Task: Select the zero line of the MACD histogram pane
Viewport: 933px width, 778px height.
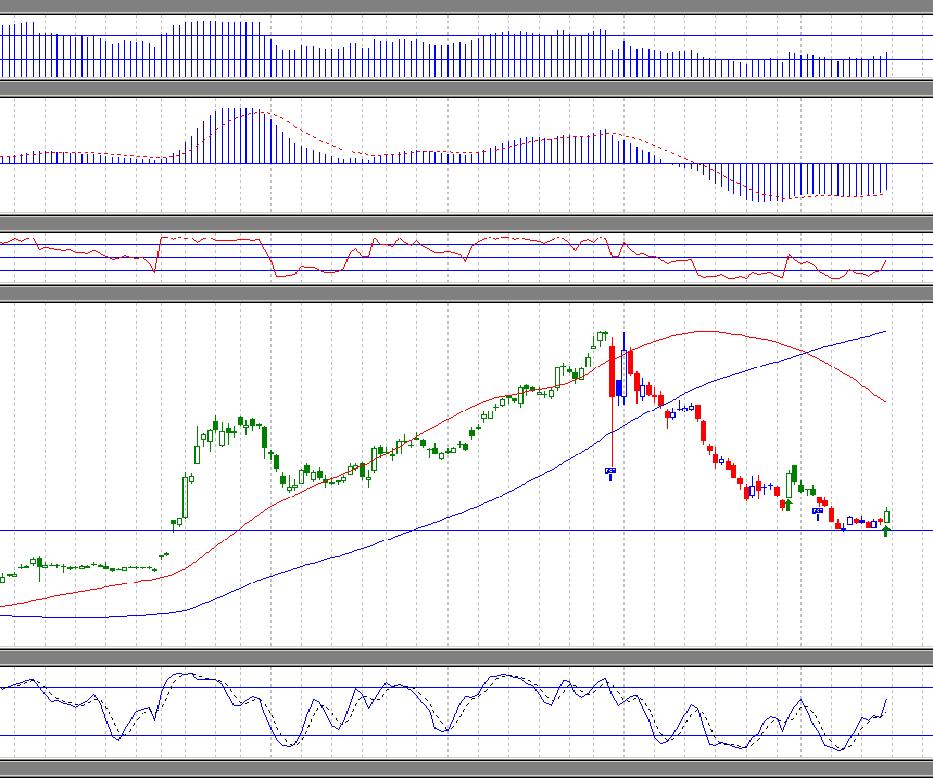Action: point(466,164)
